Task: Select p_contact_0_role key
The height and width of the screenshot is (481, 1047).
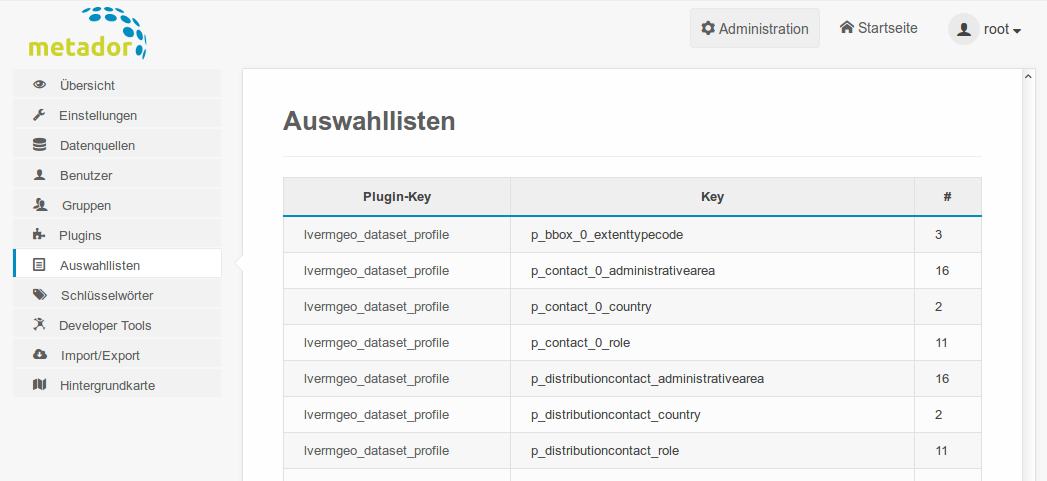Action: (580, 343)
